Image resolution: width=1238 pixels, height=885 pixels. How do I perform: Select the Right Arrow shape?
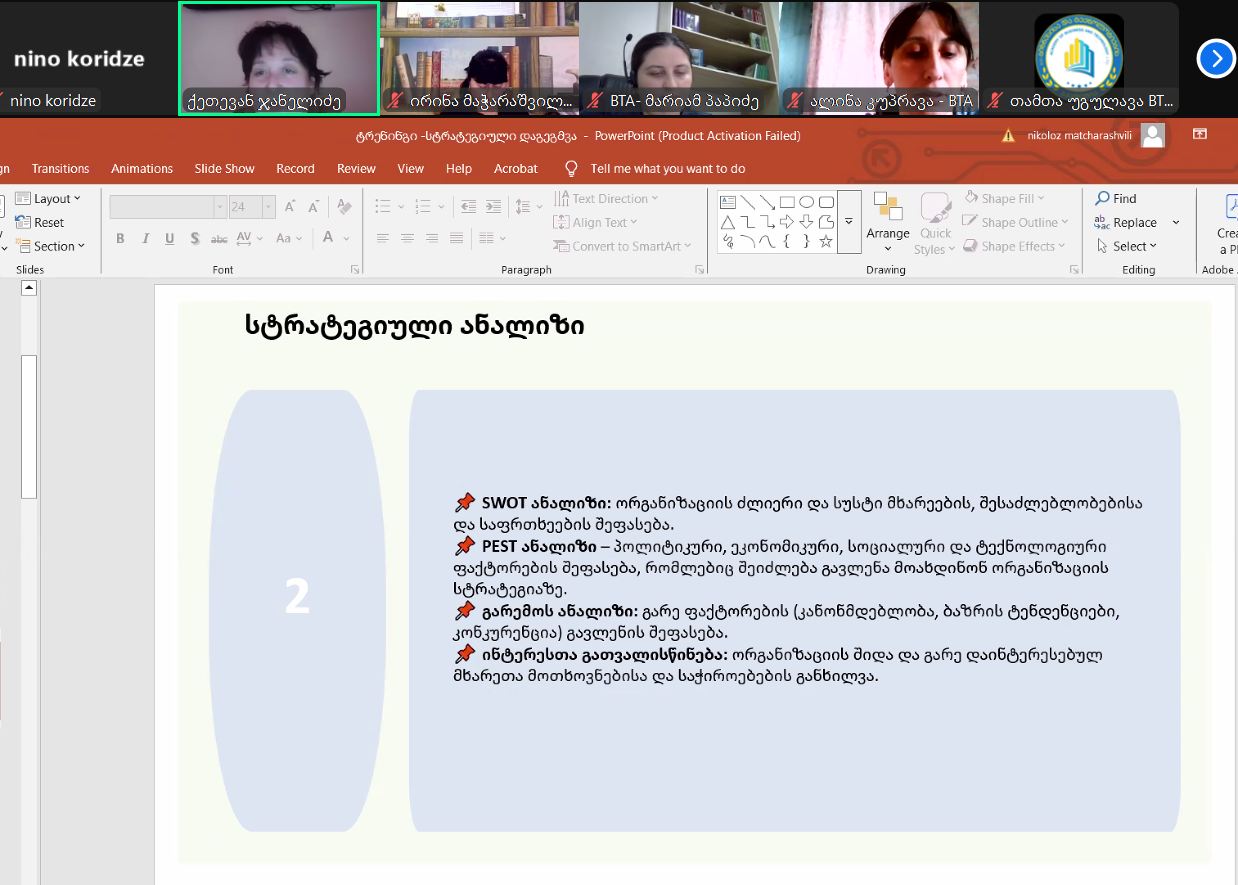(787, 222)
